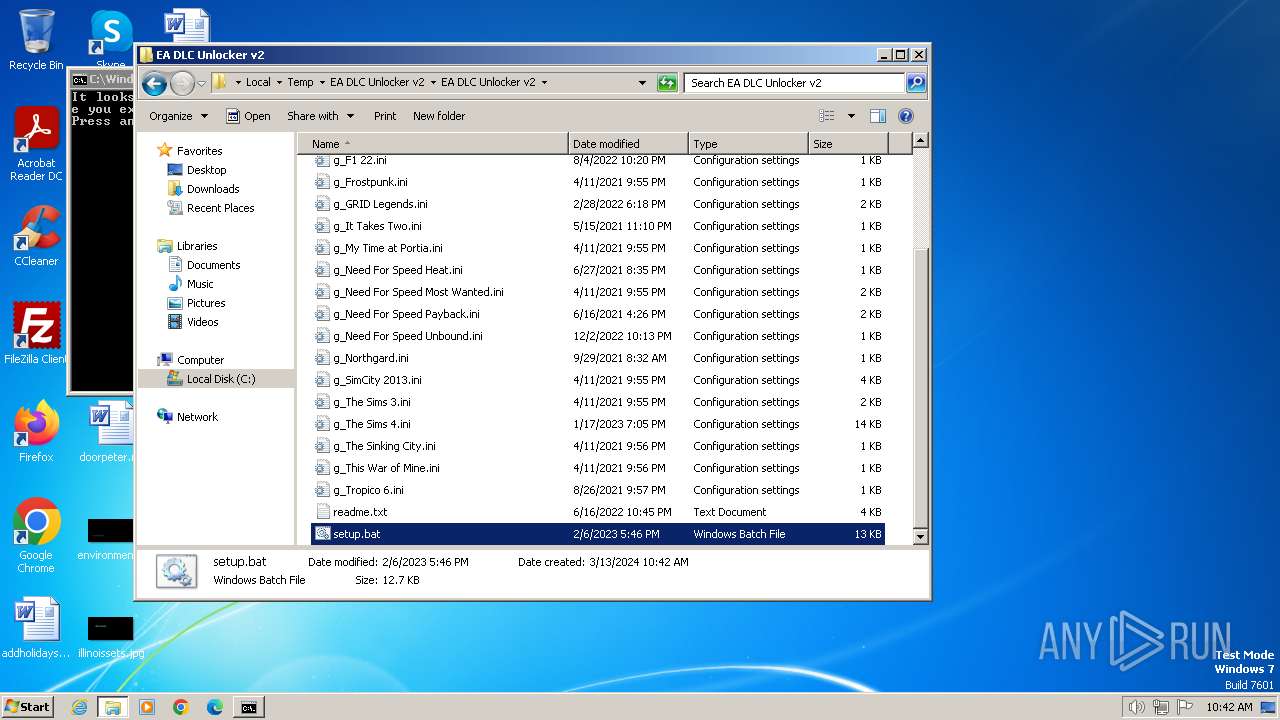Open the Organize dropdown menu
The image size is (1280, 720).
pos(178,116)
